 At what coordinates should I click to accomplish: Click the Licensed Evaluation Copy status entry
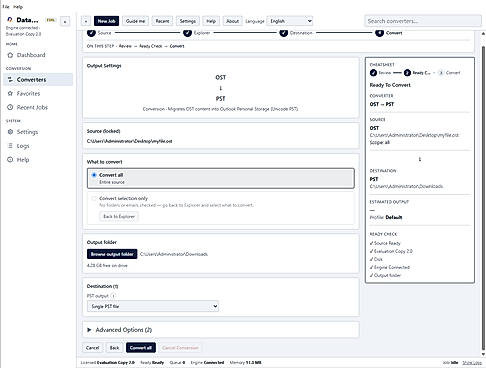pyautogui.click(x=108, y=362)
